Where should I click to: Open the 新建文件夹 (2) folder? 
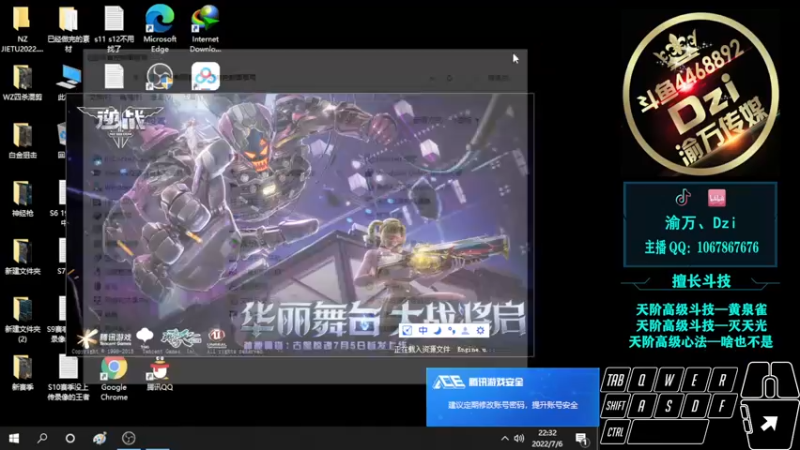(x=22, y=319)
